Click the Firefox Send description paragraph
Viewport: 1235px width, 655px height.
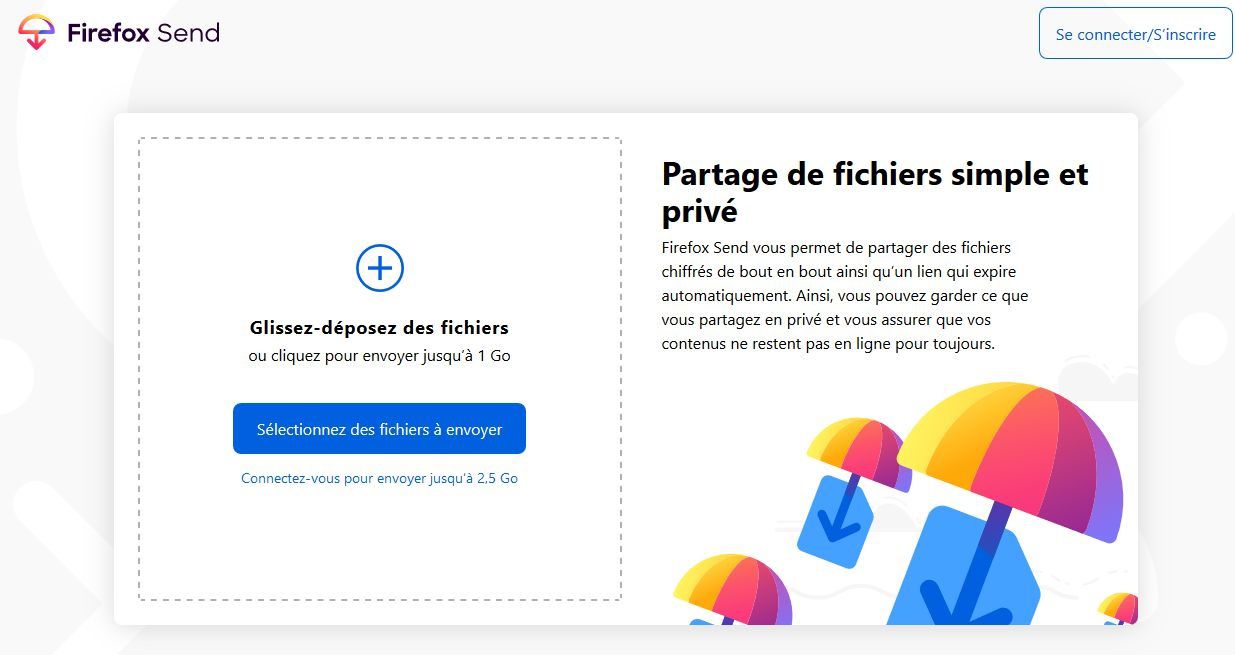coord(845,295)
